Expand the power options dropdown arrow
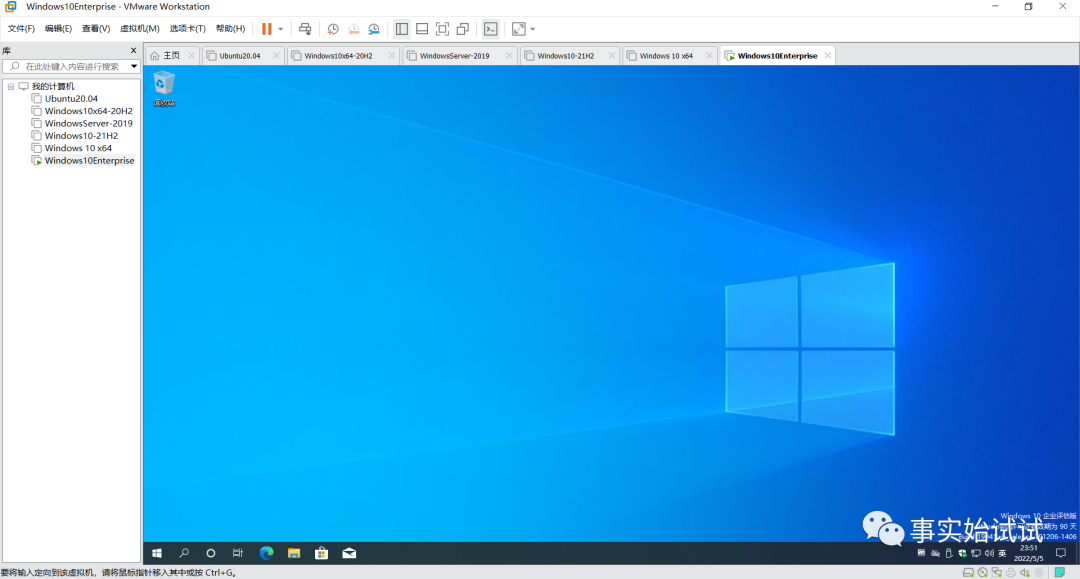This screenshot has width=1080, height=579. (x=280, y=29)
